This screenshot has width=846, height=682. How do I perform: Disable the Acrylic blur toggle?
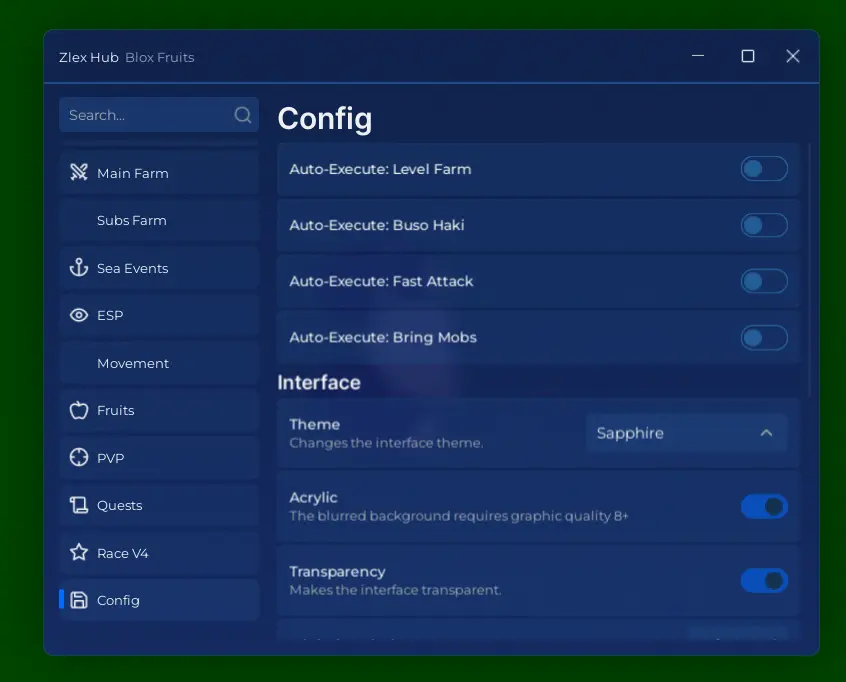tap(764, 507)
